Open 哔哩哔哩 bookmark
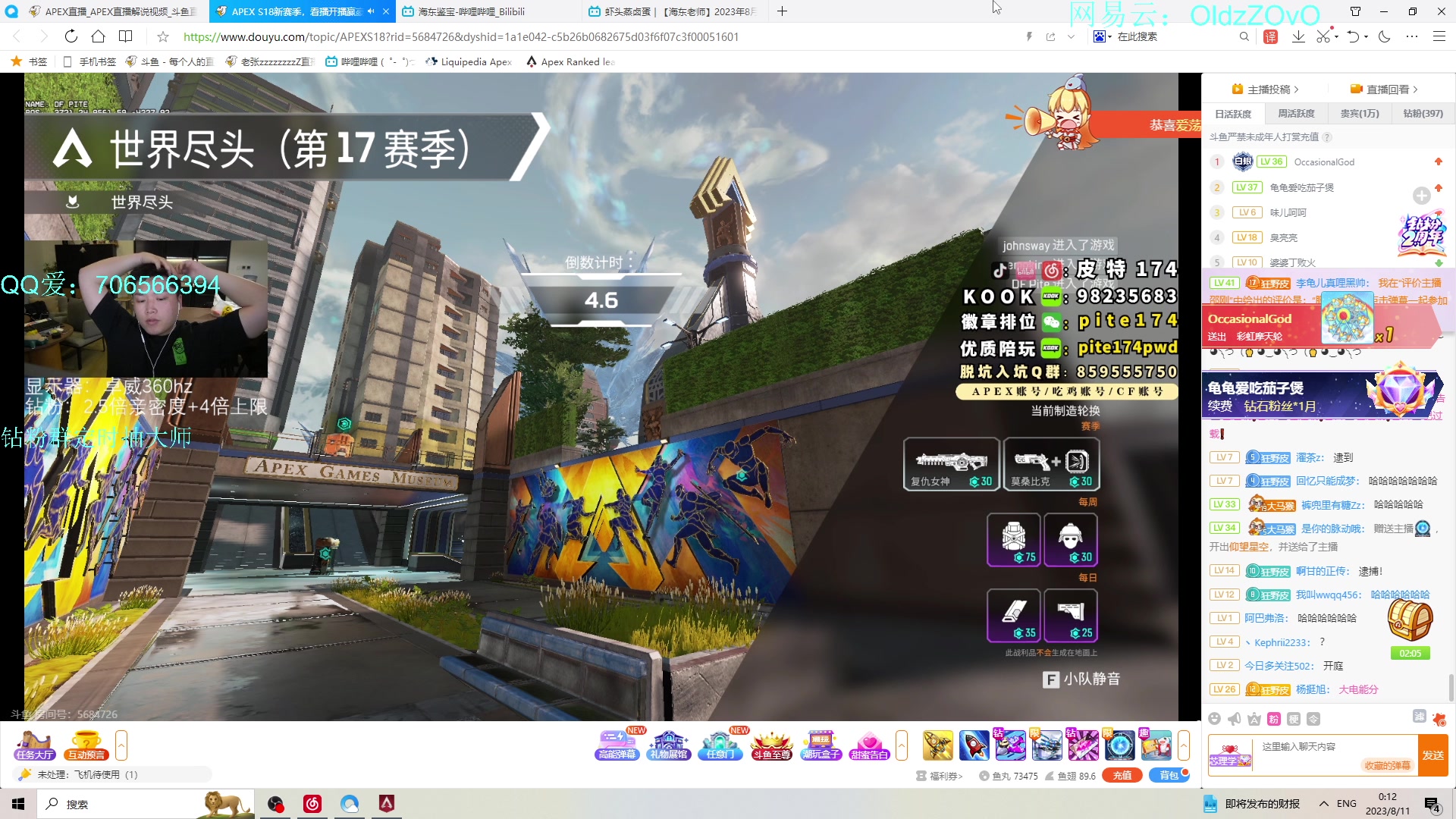 369,61
